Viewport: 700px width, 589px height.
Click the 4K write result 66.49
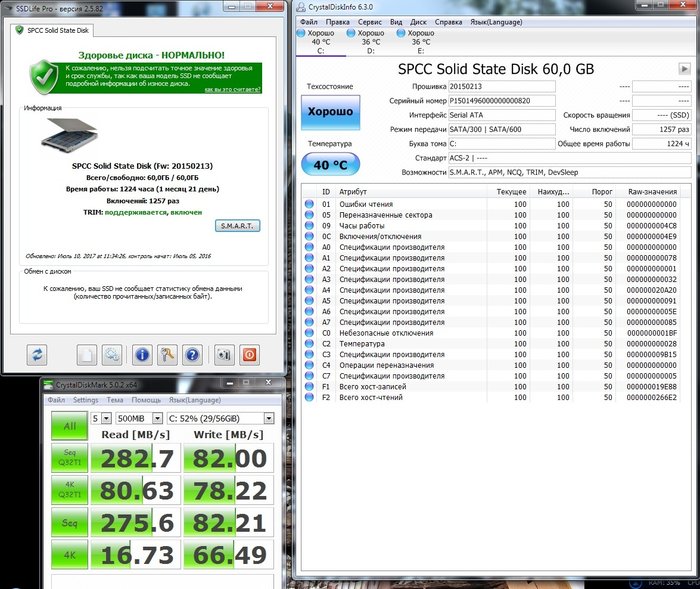(x=229, y=554)
